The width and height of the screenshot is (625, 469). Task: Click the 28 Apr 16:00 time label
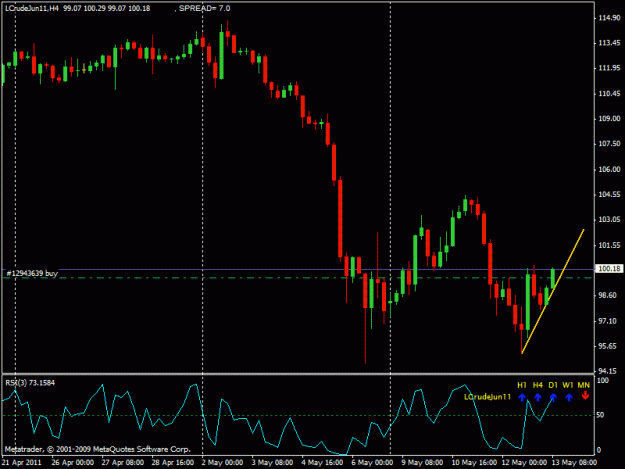point(173,463)
